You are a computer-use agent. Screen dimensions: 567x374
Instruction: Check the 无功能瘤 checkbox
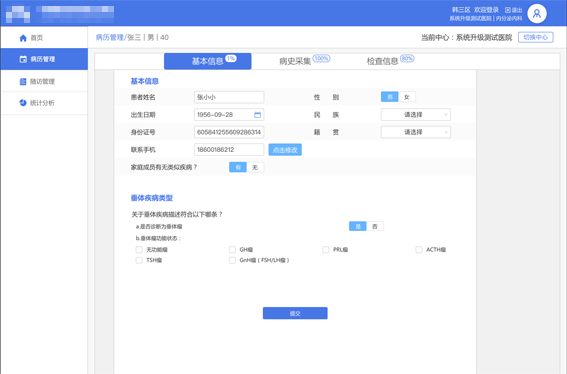click(139, 250)
